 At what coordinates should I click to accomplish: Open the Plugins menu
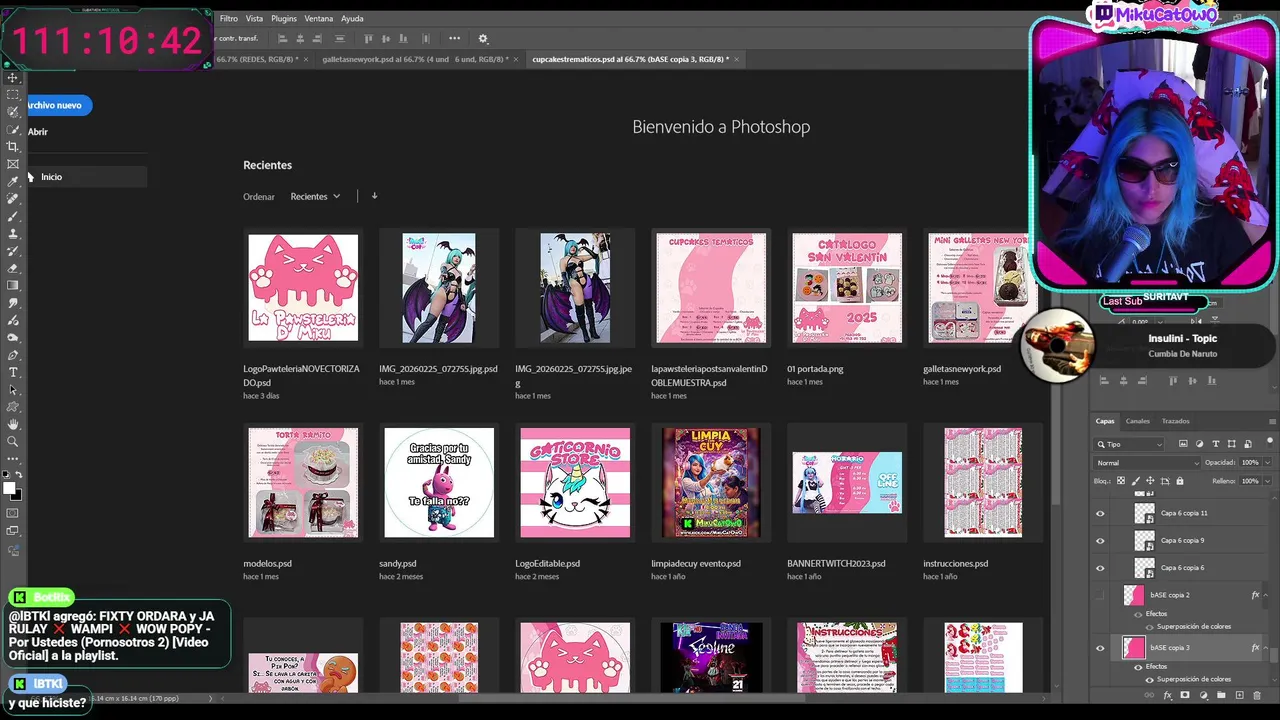point(284,18)
